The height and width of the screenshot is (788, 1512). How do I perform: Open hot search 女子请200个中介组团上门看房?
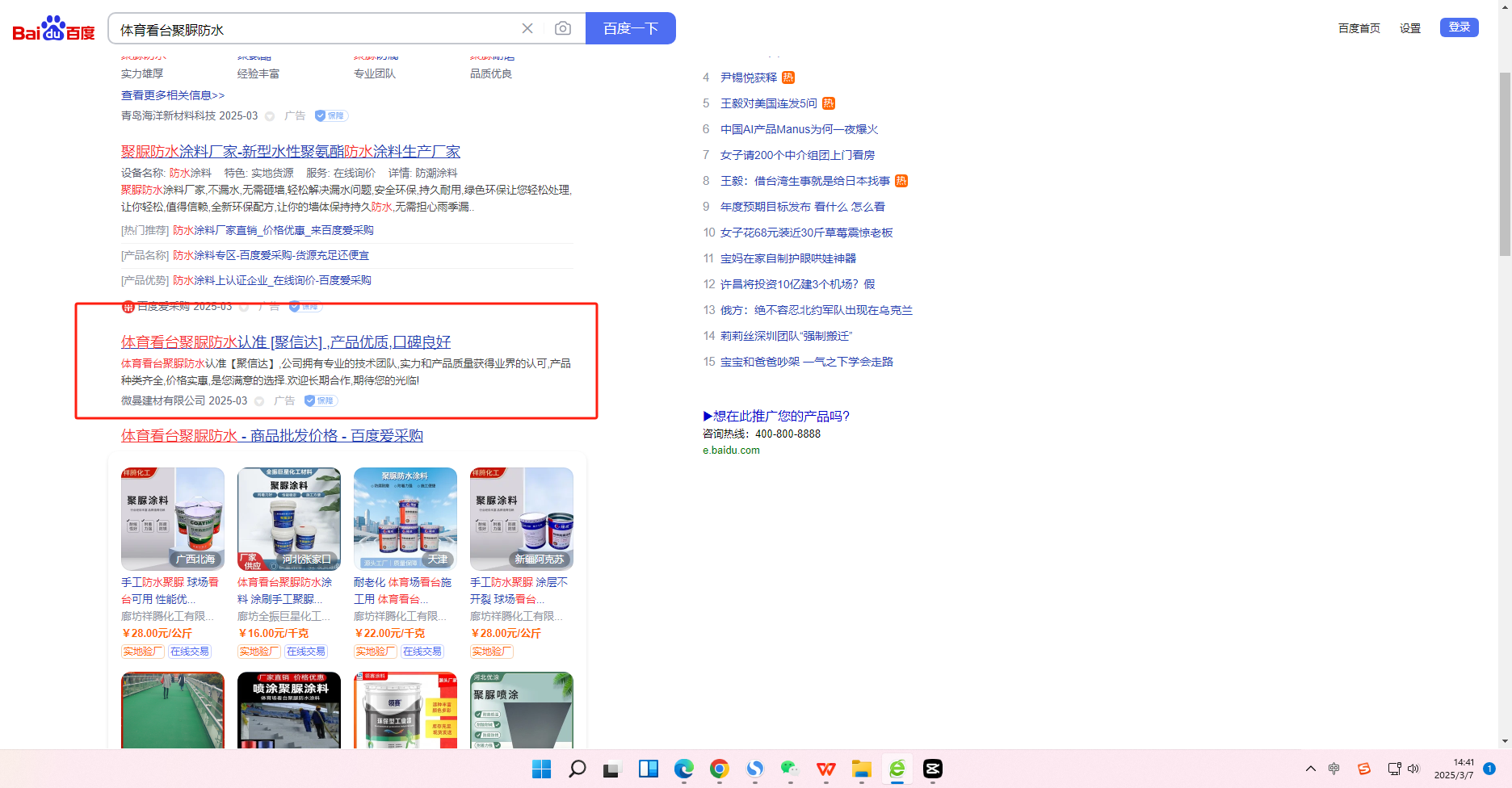[x=798, y=155]
